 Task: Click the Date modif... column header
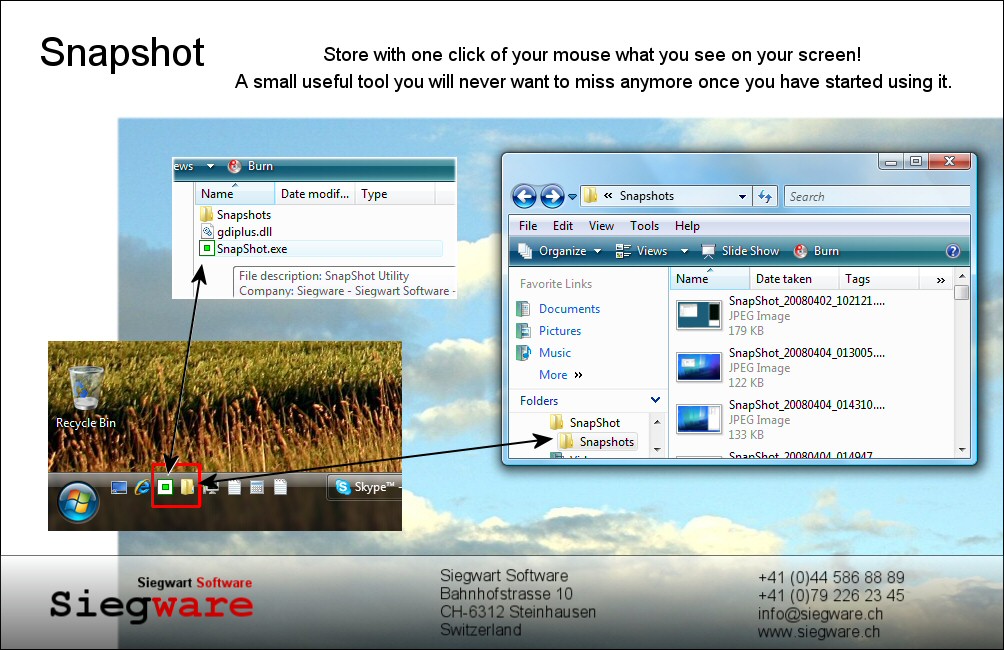[x=314, y=193]
